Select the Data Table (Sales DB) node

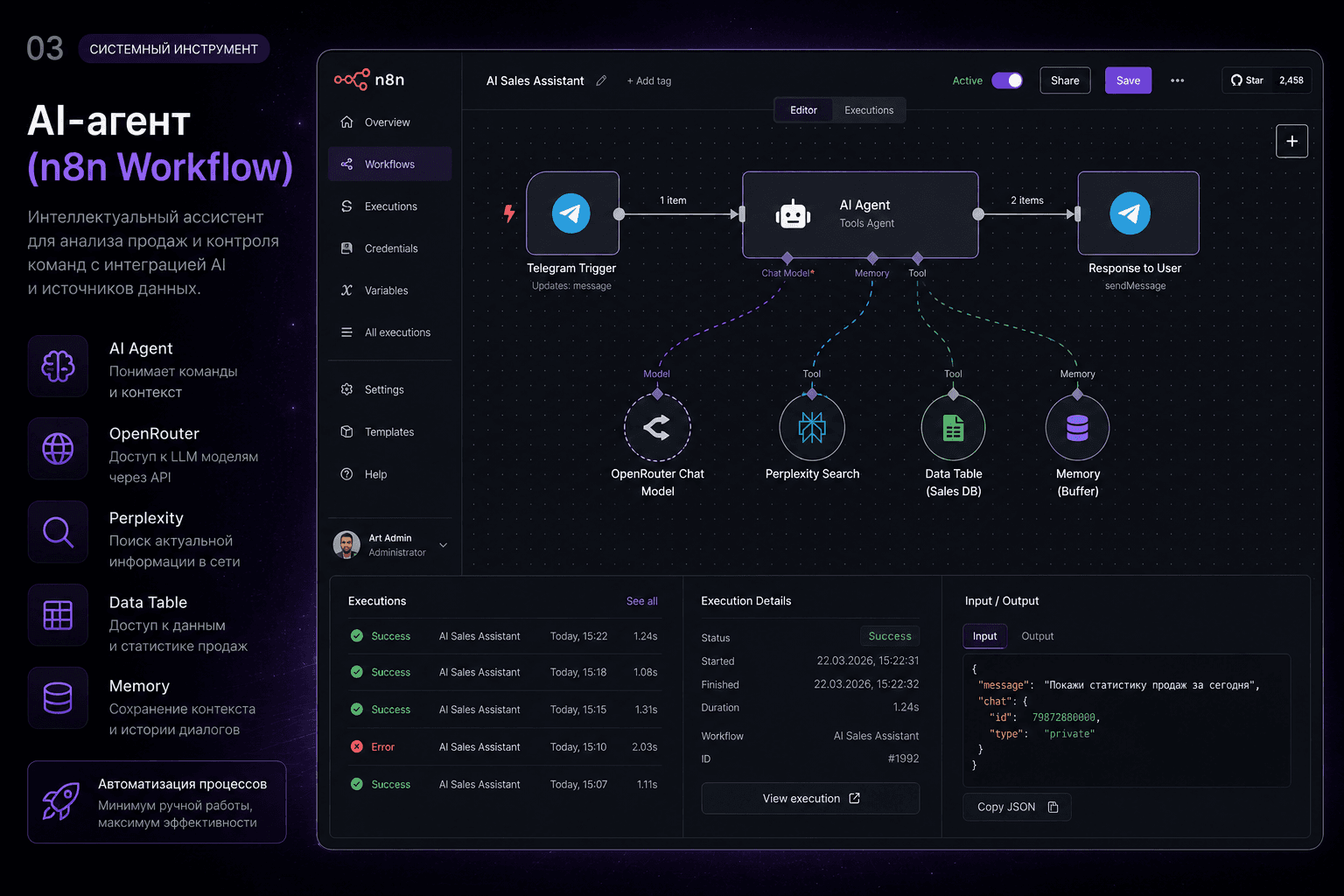point(954,427)
